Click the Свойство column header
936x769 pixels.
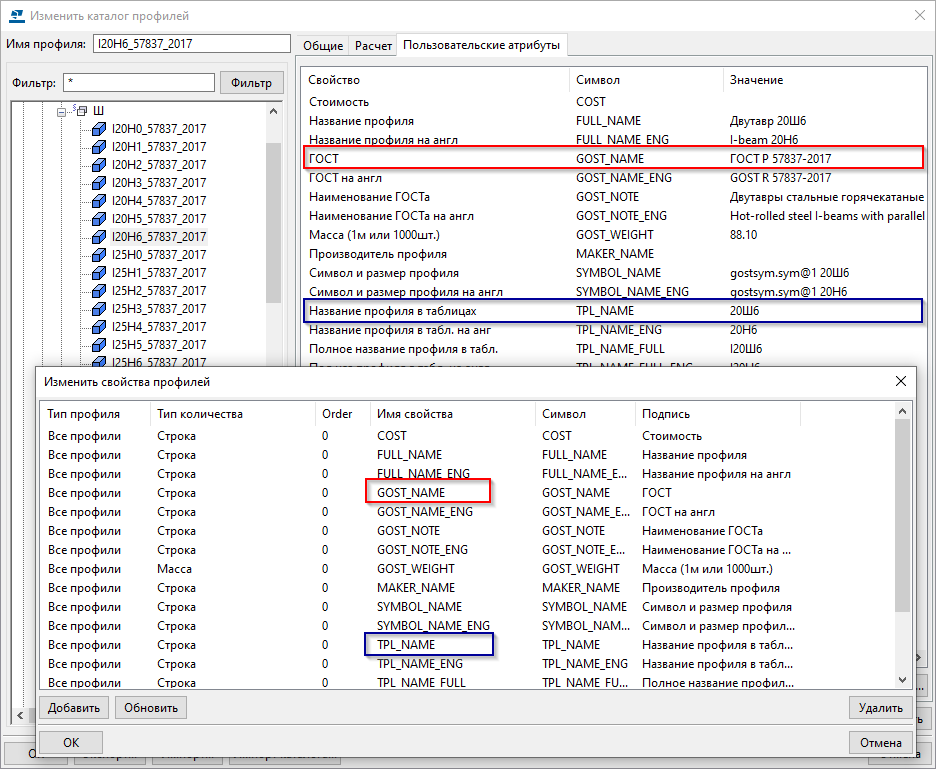(x=436, y=80)
